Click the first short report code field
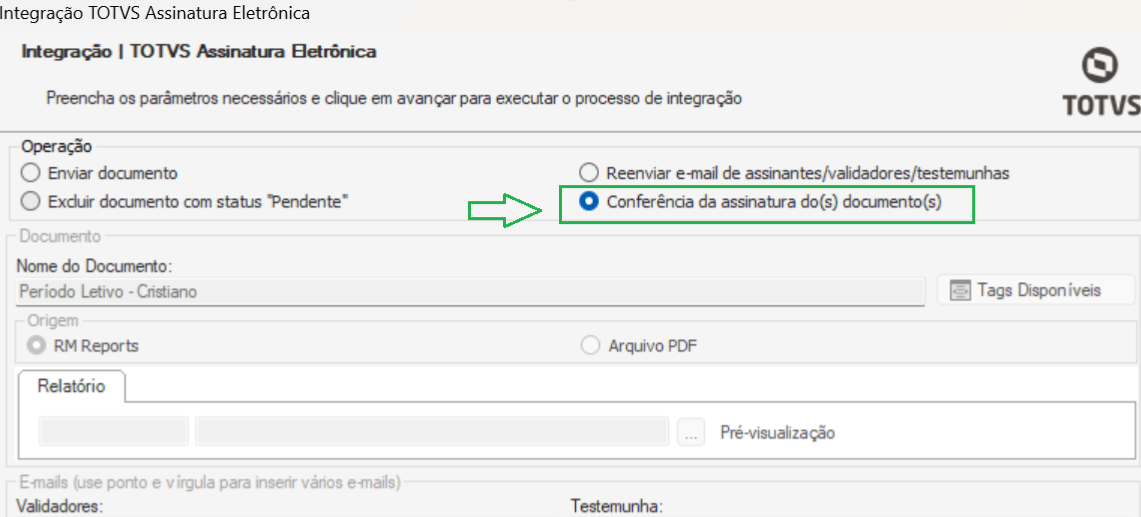The width and height of the screenshot is (1141, 517). 114,431
